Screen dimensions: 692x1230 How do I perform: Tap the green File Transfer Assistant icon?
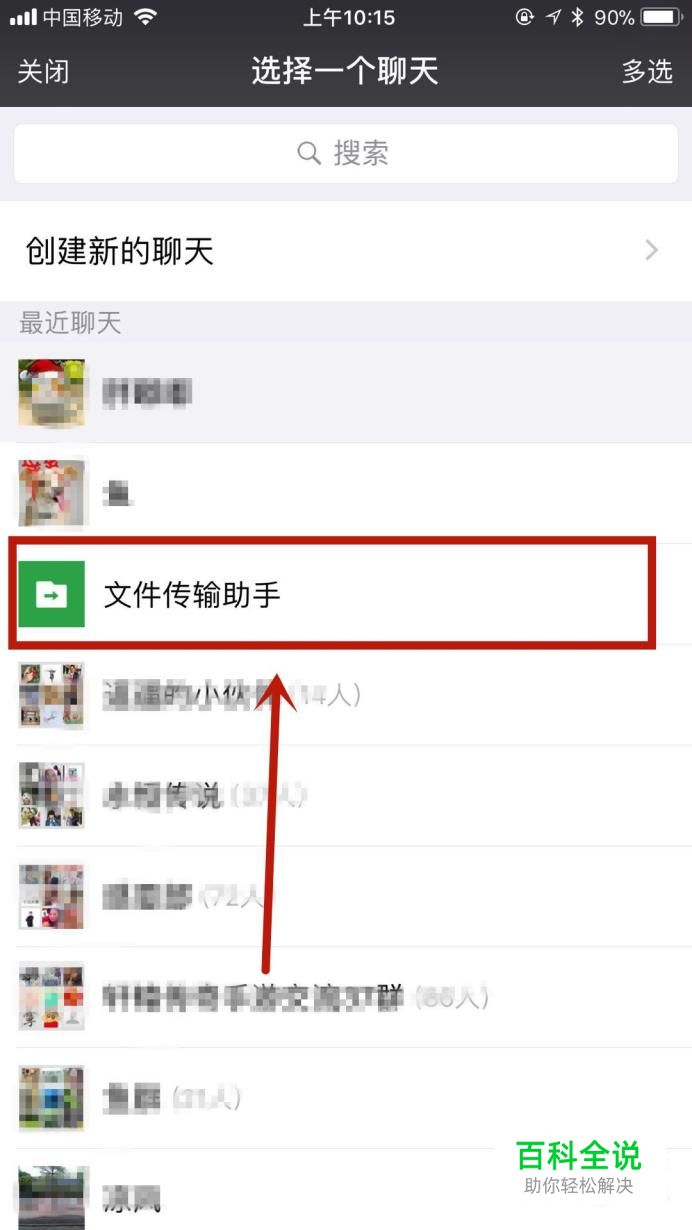click(52, 595)
